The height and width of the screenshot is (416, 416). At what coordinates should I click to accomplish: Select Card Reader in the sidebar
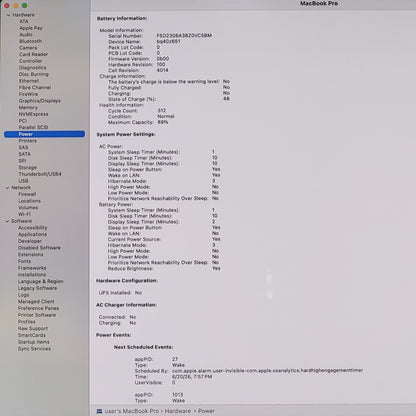[34, 54]
